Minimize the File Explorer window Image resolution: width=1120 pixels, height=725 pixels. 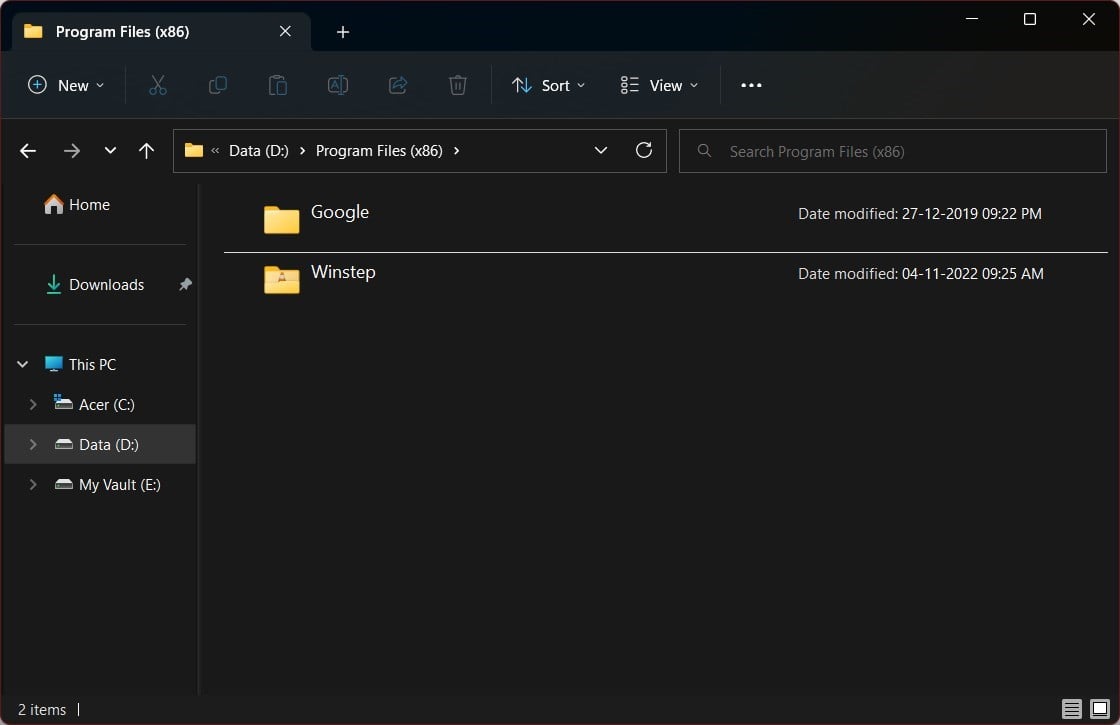[x=971, y=19]
